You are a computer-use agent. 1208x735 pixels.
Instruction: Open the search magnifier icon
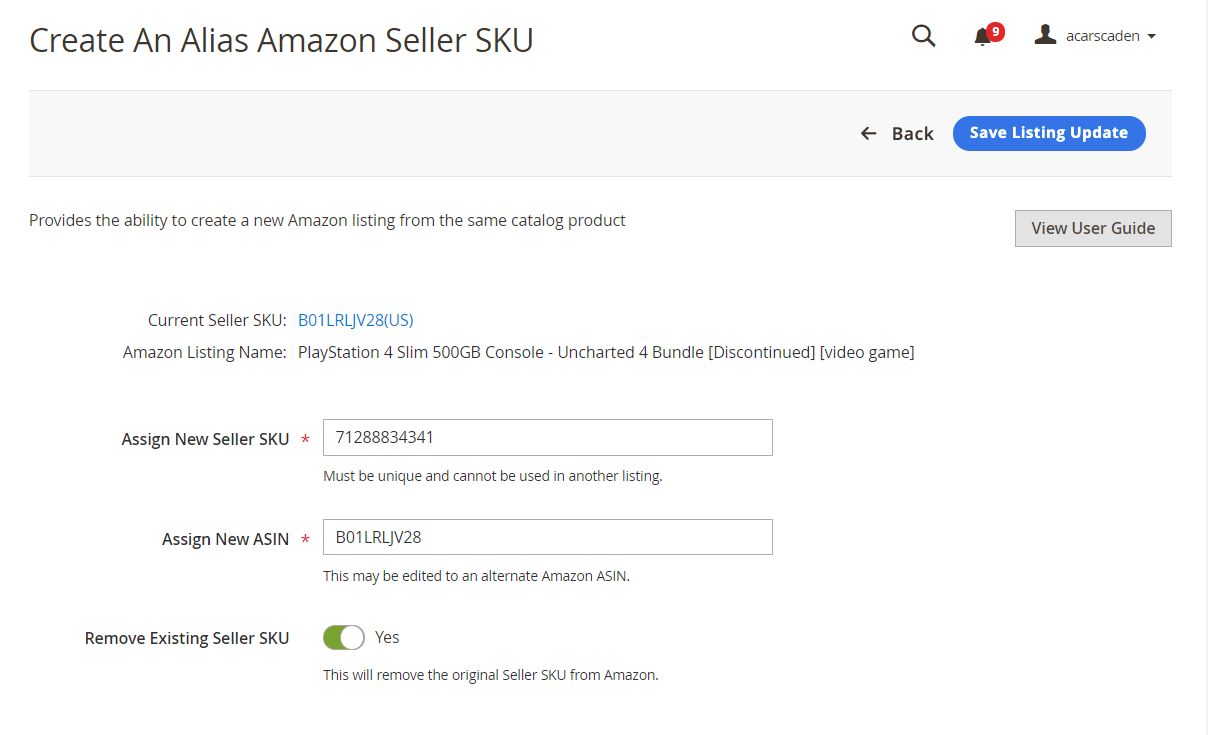[x=924, y=36]
